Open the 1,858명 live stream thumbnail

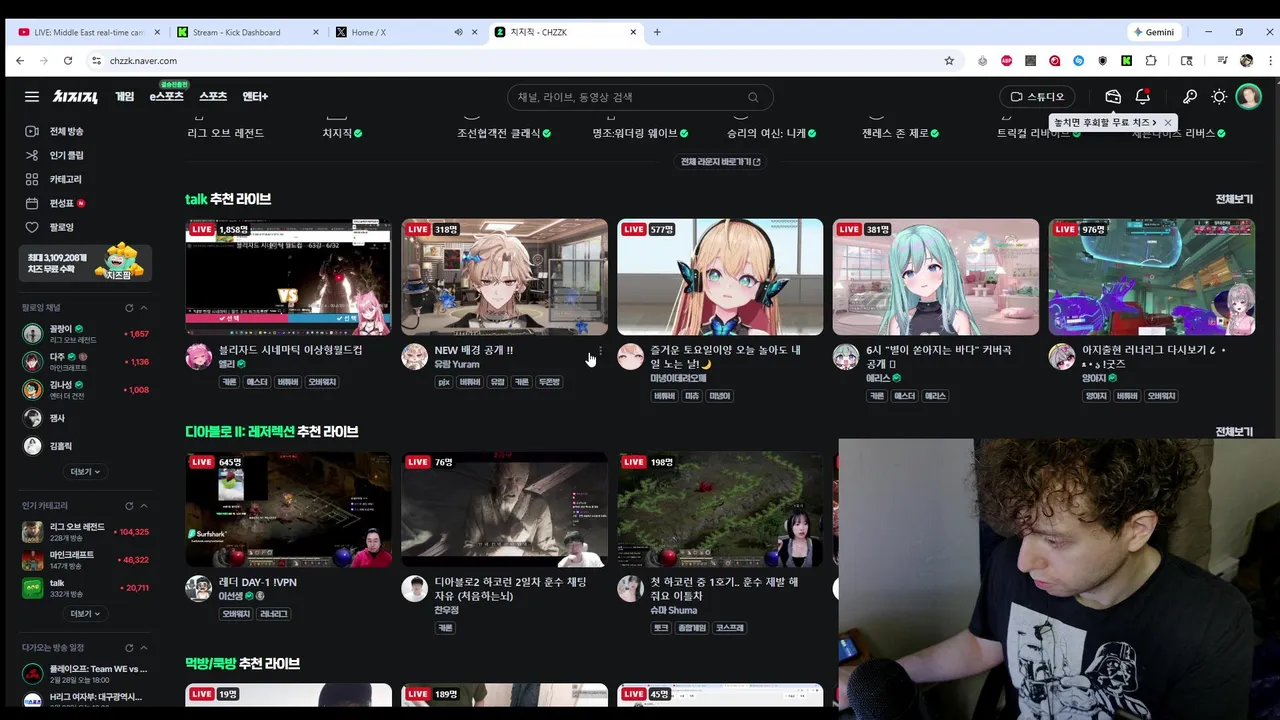[288, 277]
